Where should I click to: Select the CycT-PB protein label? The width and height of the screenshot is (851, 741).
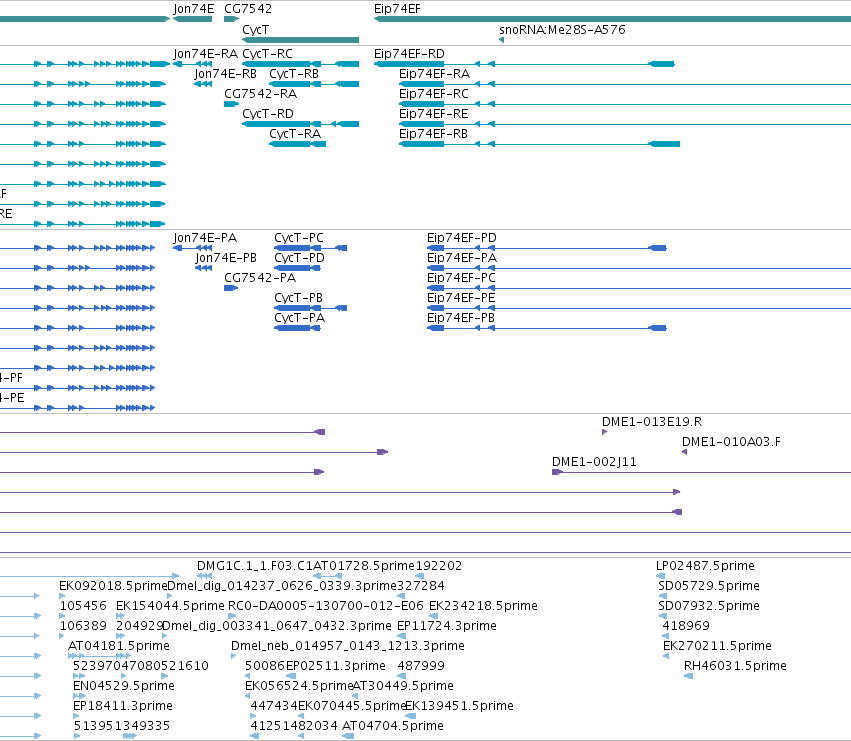pos(299,298)
